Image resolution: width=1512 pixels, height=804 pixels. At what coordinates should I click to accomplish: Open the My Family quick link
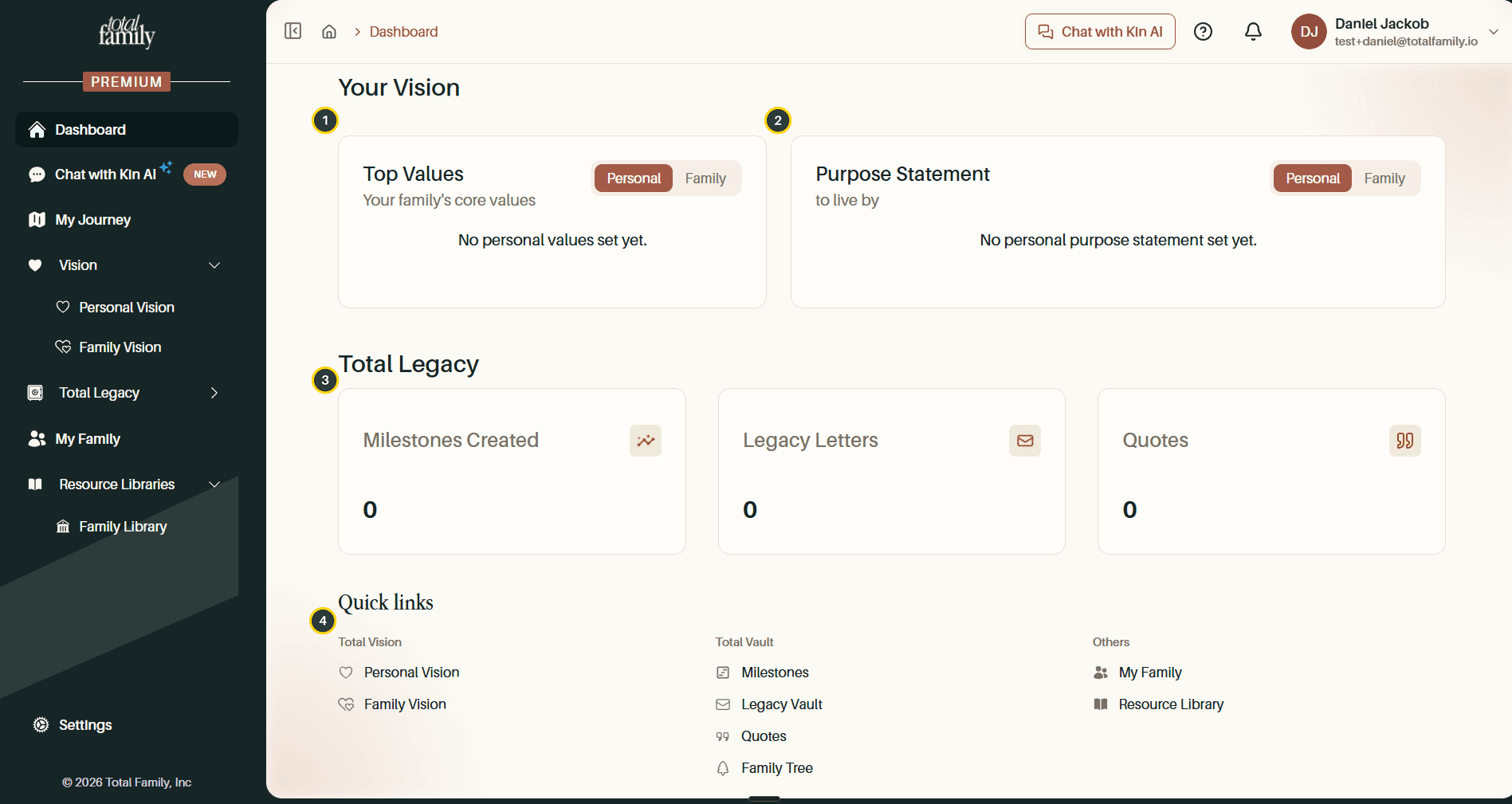[x=1137, y=673]
